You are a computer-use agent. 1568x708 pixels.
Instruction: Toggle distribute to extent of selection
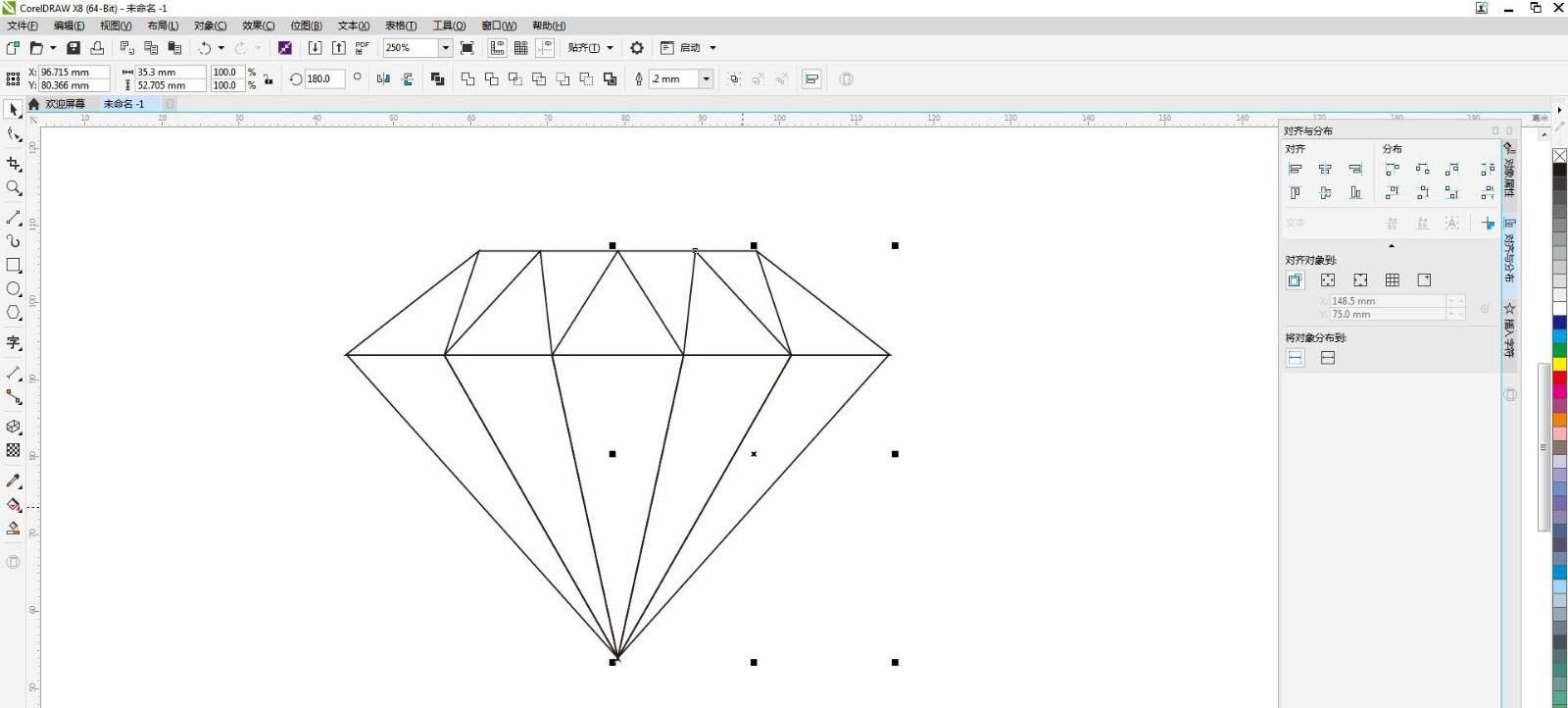[x=1296, y=358]
